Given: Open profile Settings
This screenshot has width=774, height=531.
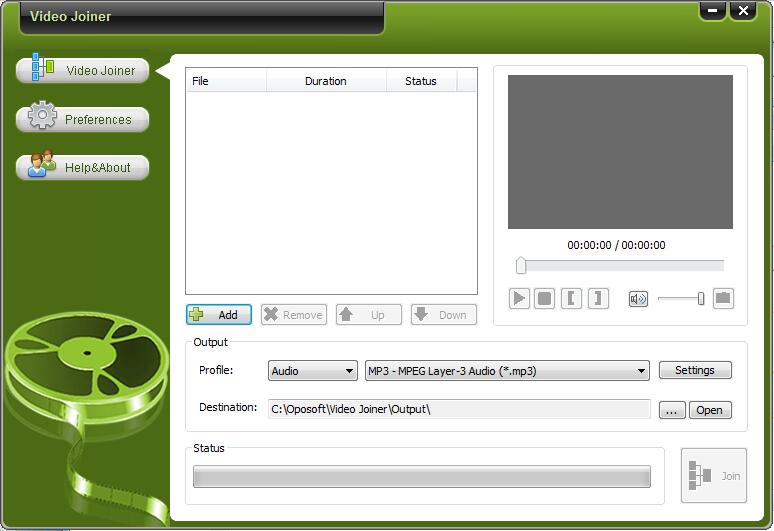Looking at the screenshot, I should pos(695,370).
